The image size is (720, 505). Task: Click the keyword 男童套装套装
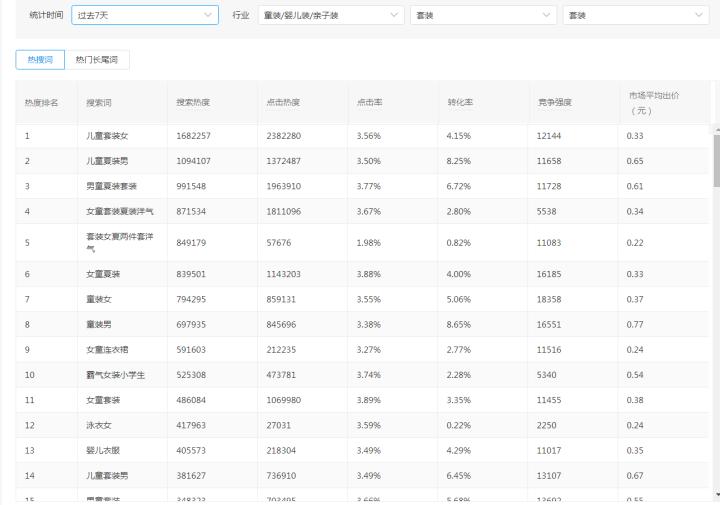pos(112,186)
